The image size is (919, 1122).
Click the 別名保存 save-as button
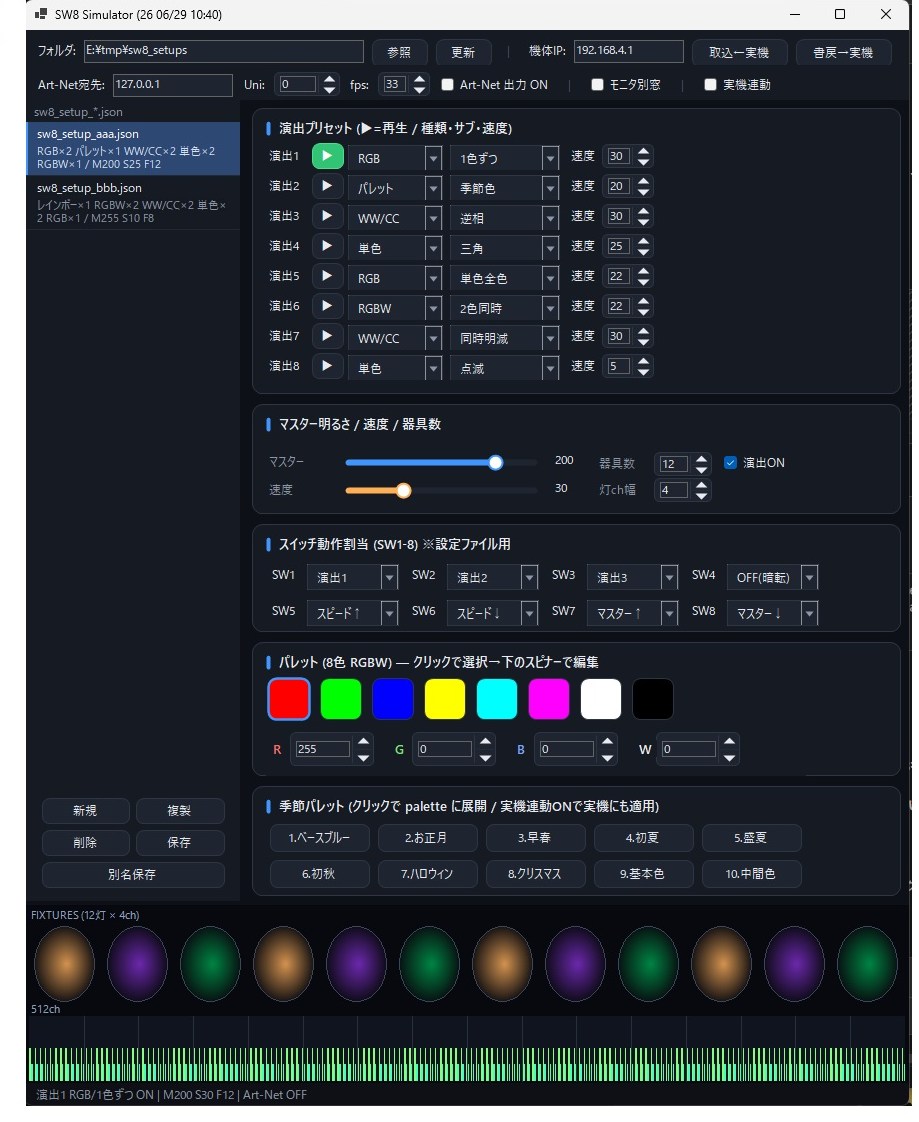point(133,874)
